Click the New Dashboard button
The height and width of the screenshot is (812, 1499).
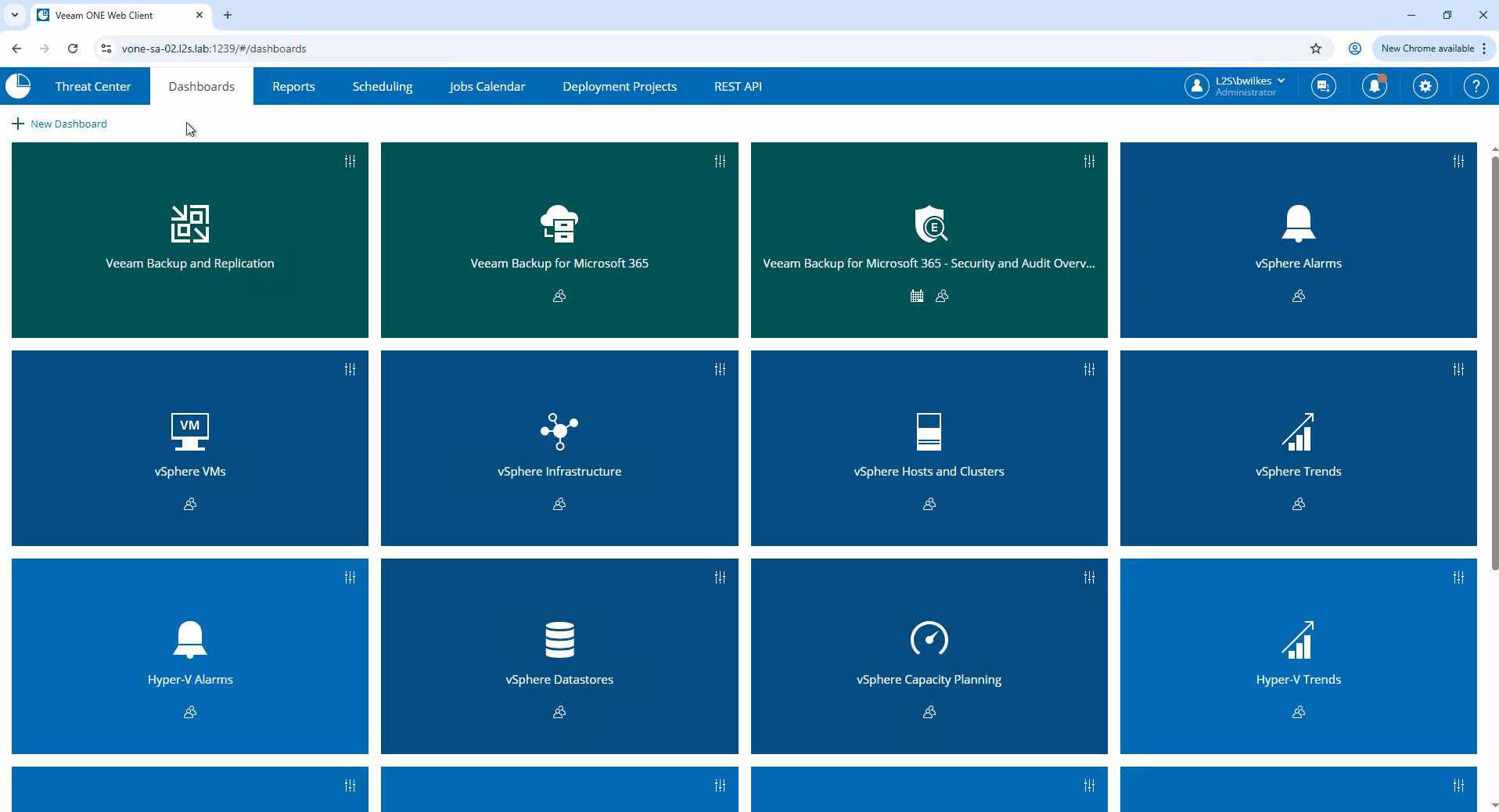59,124
